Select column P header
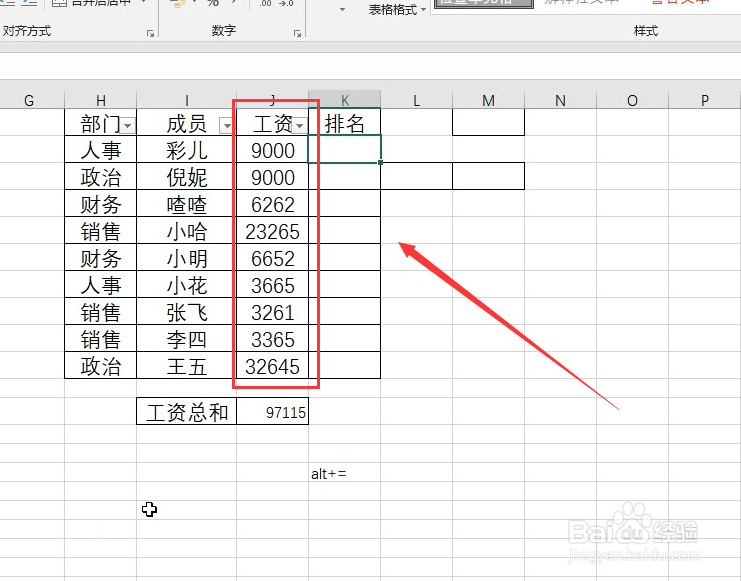The width and height of the screenshot is (741, 581). [705, 100]
